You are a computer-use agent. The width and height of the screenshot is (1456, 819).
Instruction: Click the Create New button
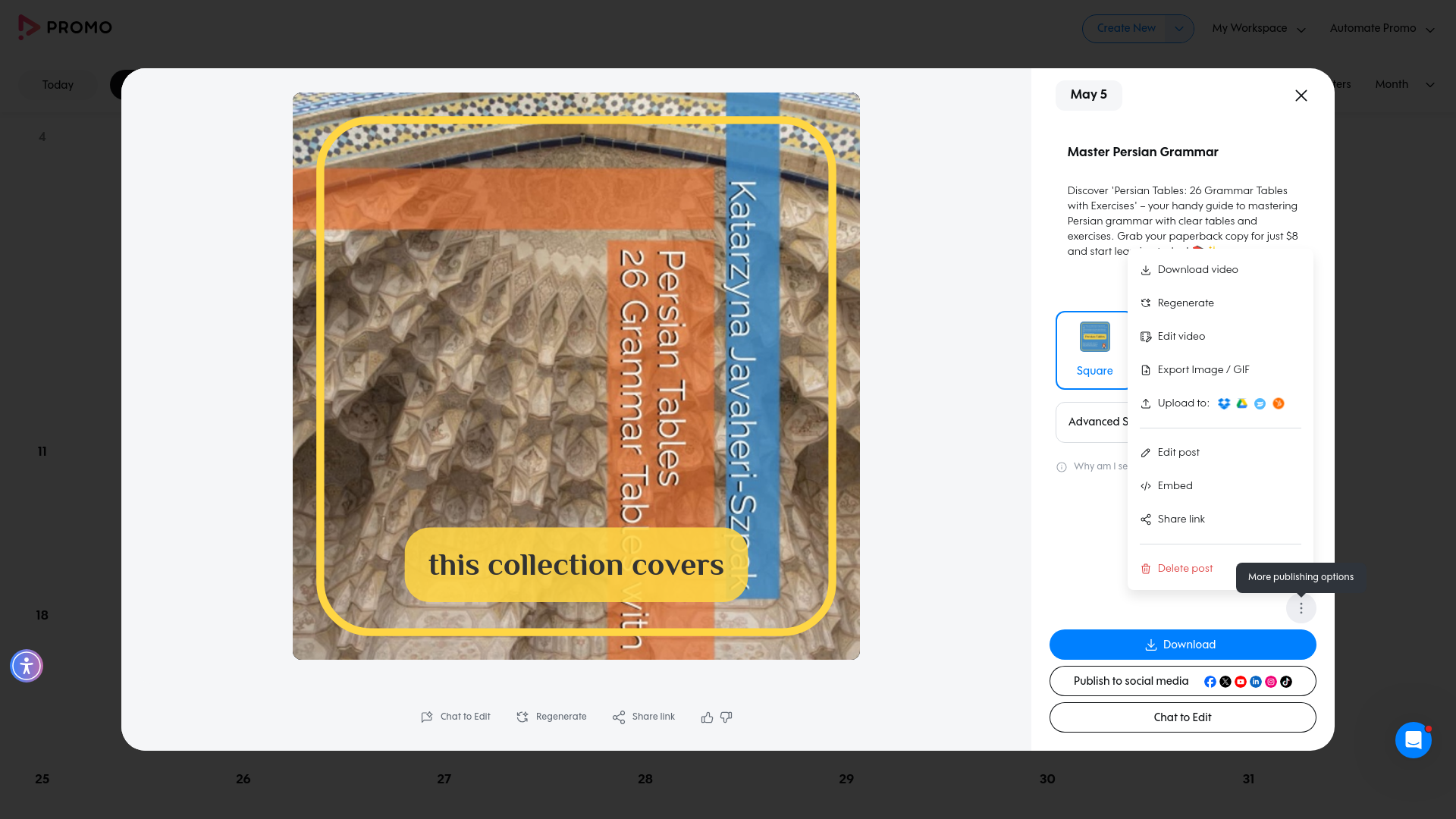(x=1125, y=29)
